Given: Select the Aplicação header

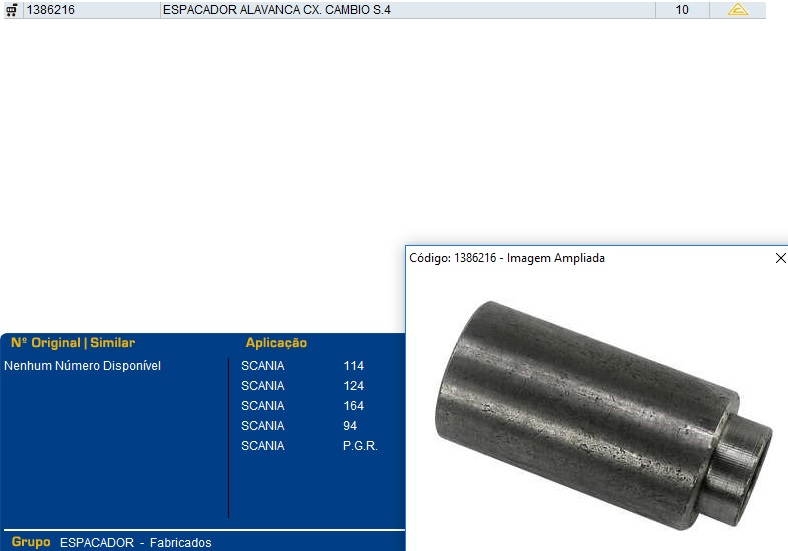Looking at the screenshot, I should 276,343.
